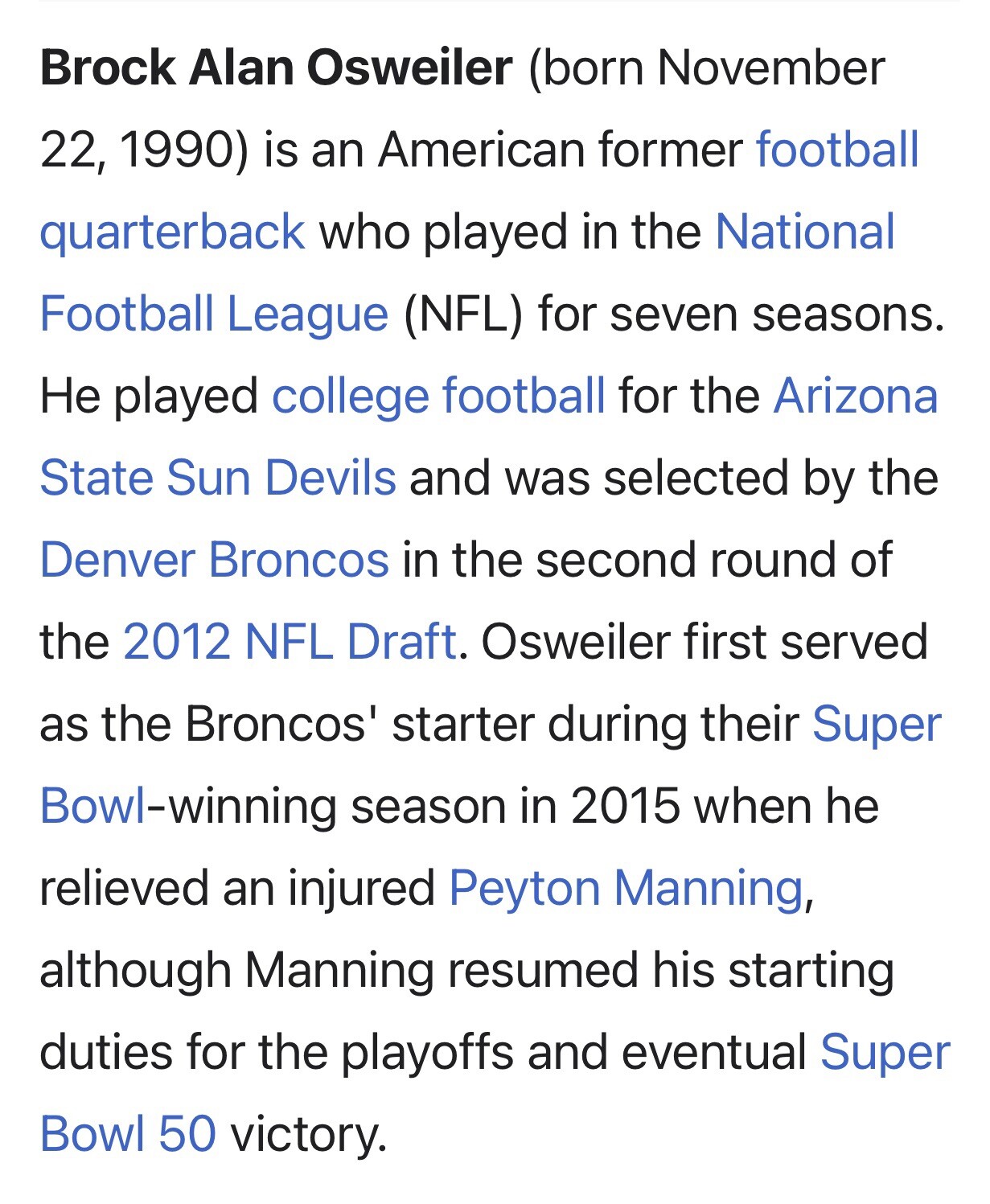Open the 'Peyton Manning' link
The width and height of the screenshot is (990, 1204).
(x=626, y=888)
